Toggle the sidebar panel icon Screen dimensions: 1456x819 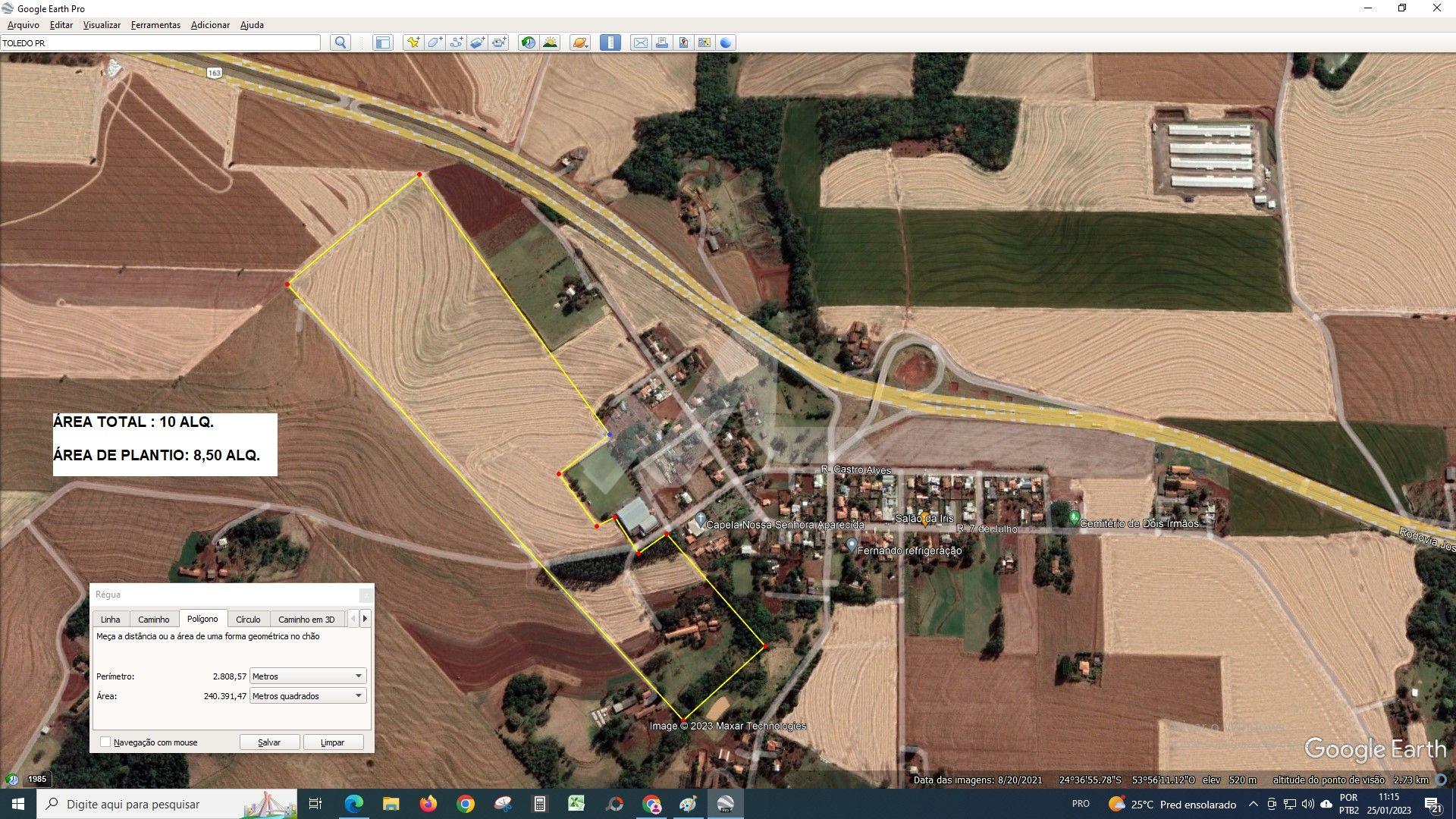(x=383, y=42)
